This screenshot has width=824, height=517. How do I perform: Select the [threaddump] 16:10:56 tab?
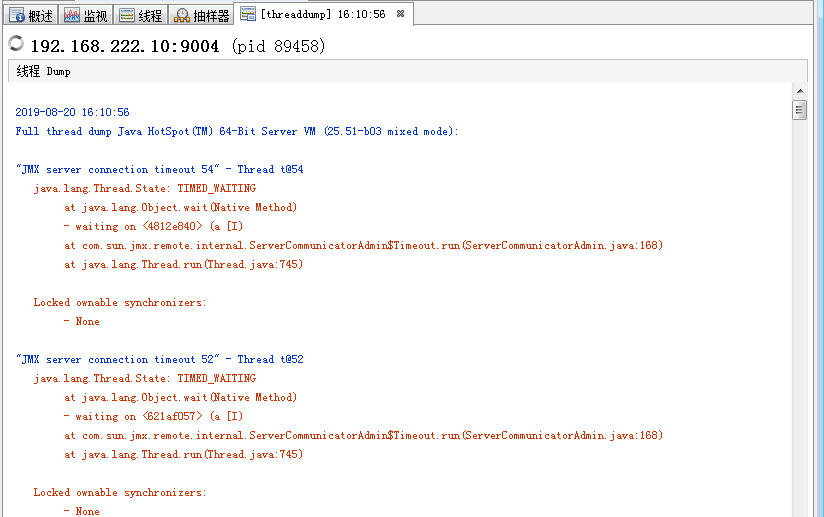tap(323, 14)
